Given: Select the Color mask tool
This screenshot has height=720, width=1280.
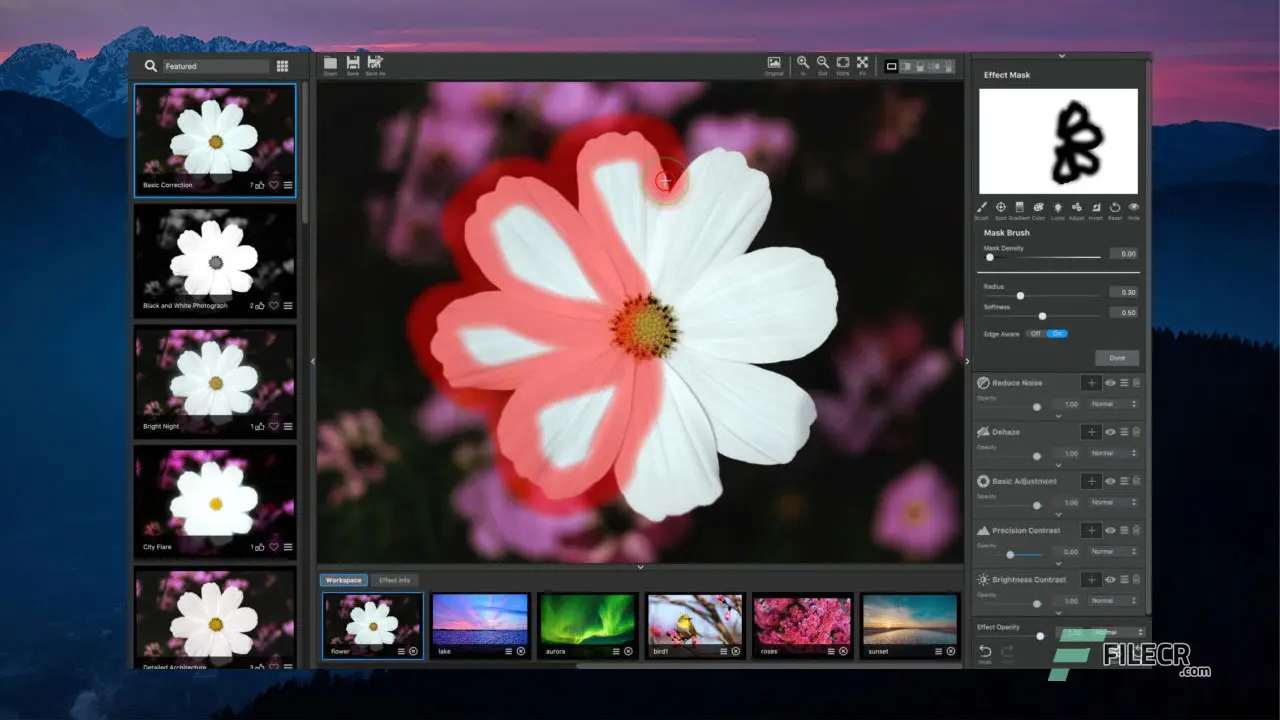Looking at the screenshot, I should coord(1038,207).
